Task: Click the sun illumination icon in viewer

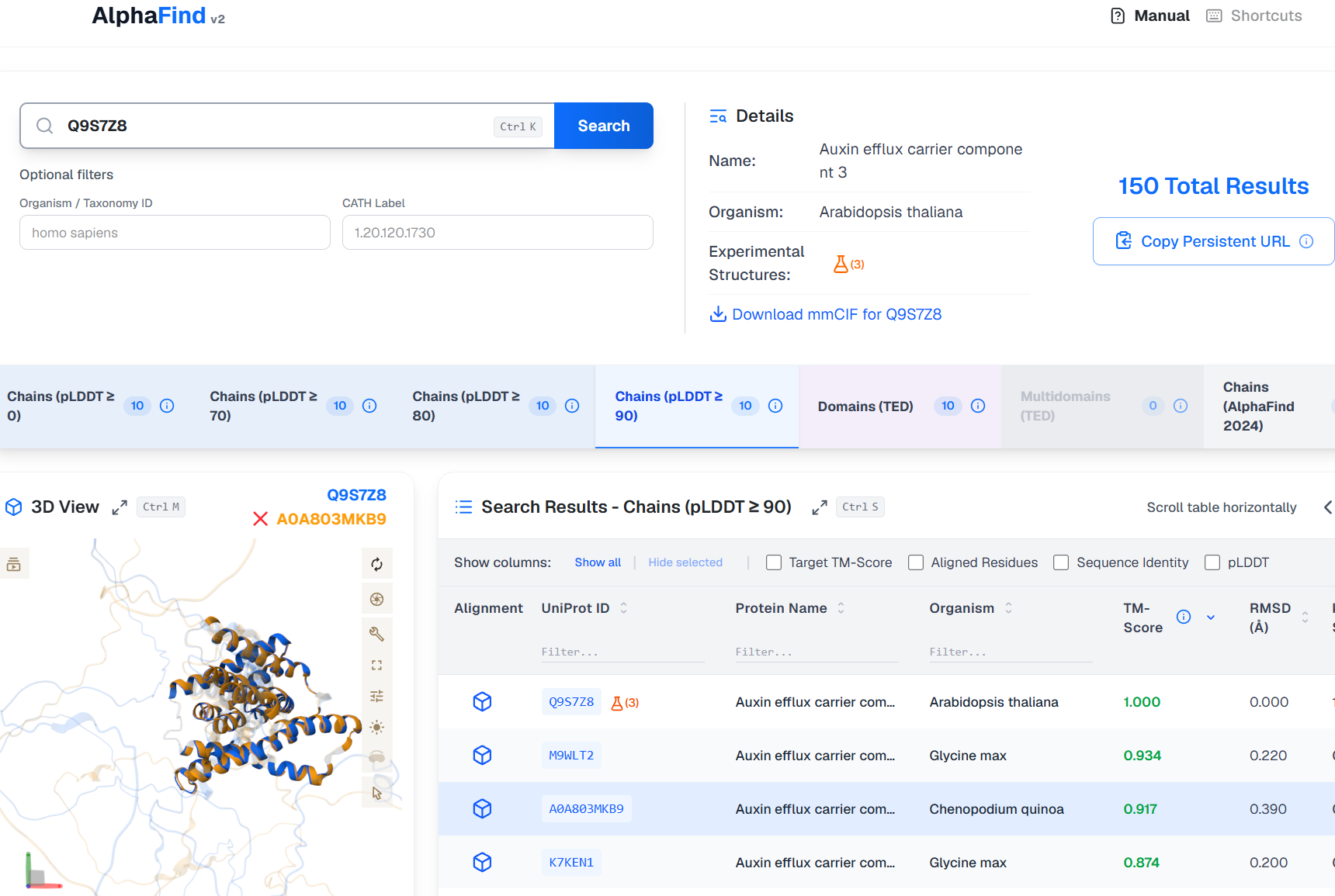Action: point(377,727)
